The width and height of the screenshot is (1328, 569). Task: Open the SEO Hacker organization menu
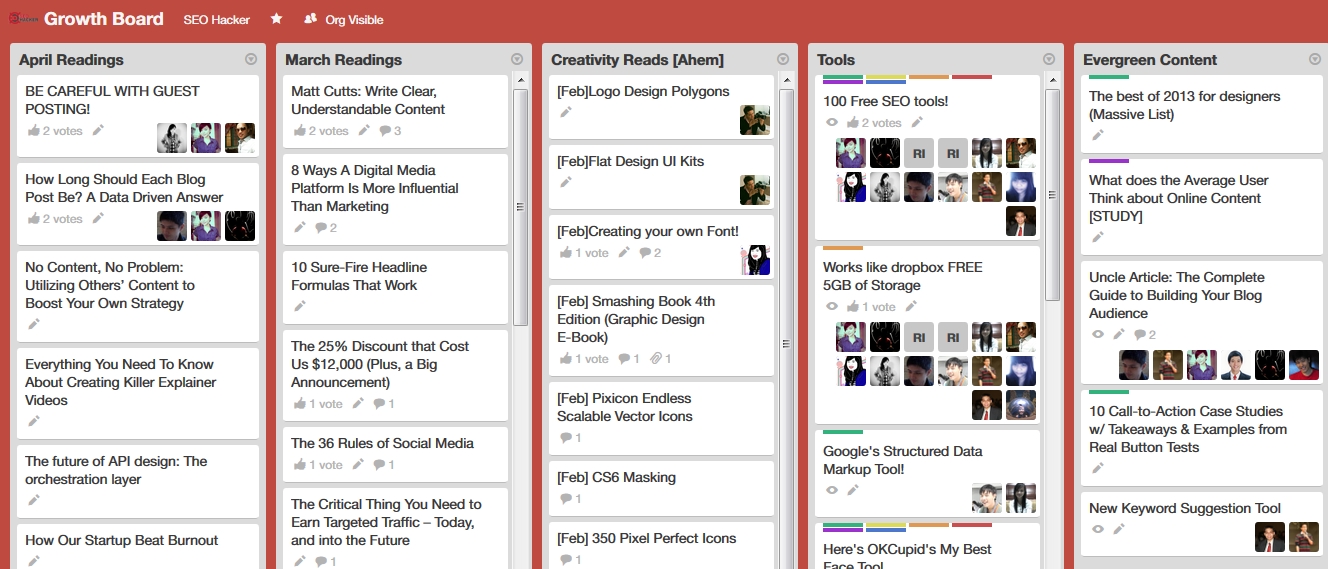(217, 20)
